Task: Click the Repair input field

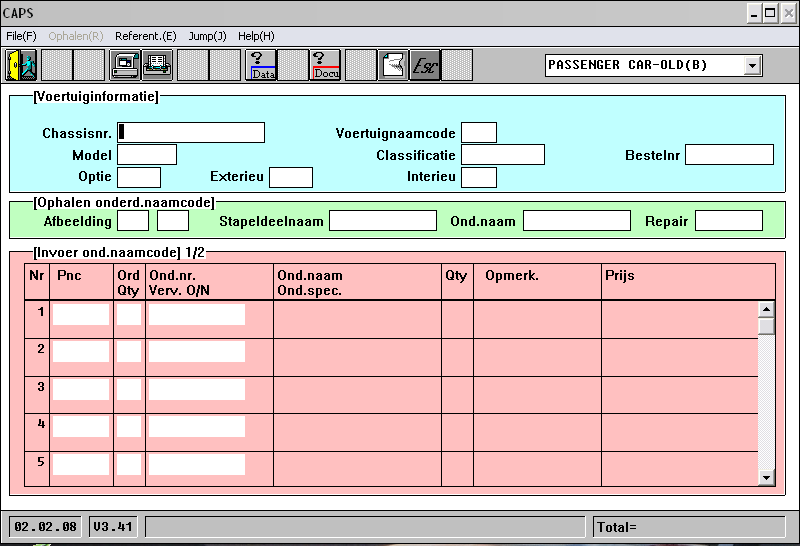Action: [728, 221]
